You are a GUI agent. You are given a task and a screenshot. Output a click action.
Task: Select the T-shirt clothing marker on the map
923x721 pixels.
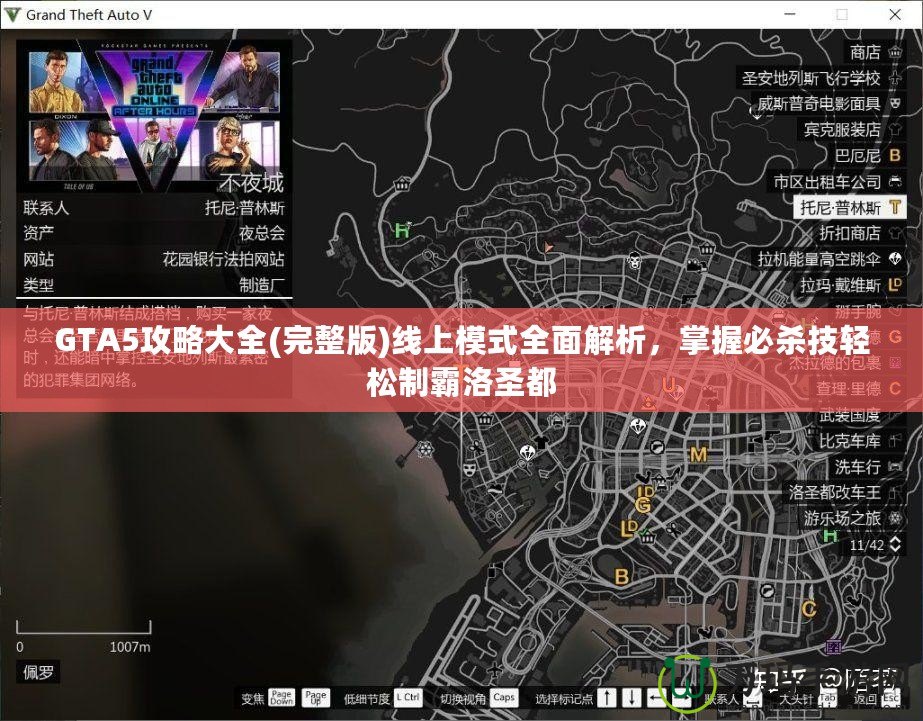tap(541, 442)
